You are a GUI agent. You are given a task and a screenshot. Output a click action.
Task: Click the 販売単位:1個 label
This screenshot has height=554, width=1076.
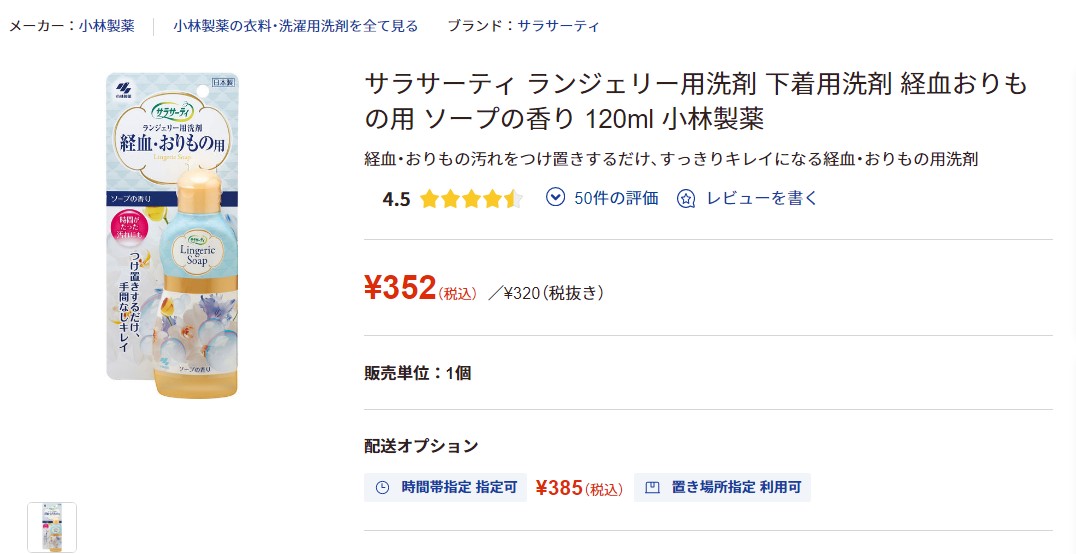pos(417,373)
